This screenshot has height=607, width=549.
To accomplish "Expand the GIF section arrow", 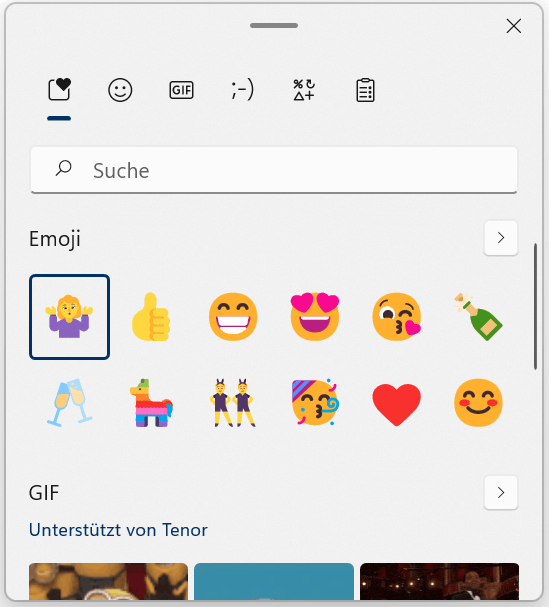I will pyautogui.click(x=501, y=492).
